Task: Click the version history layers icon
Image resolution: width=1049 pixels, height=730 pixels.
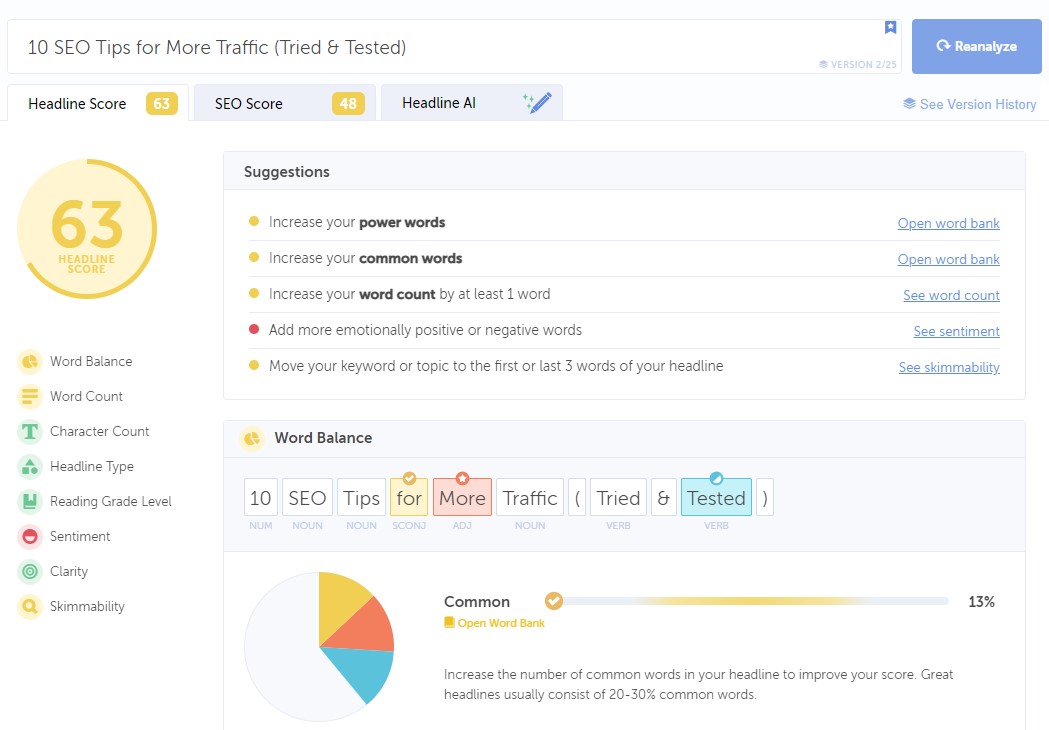Action: coord(909,104)
